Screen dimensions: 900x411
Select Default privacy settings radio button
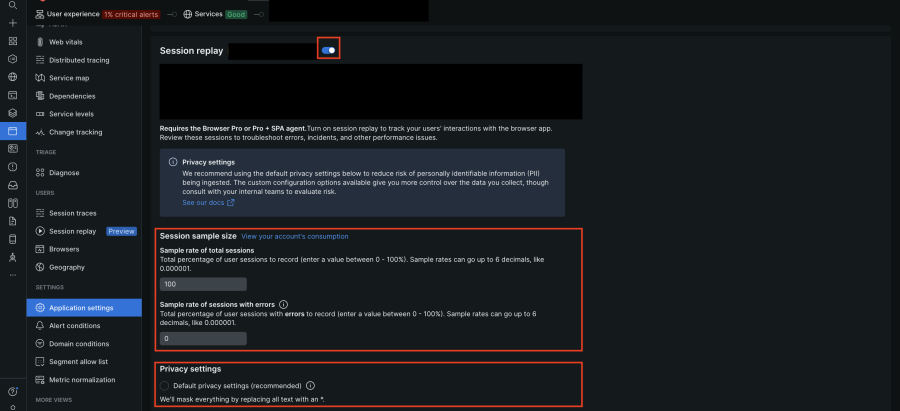(165, 386)
